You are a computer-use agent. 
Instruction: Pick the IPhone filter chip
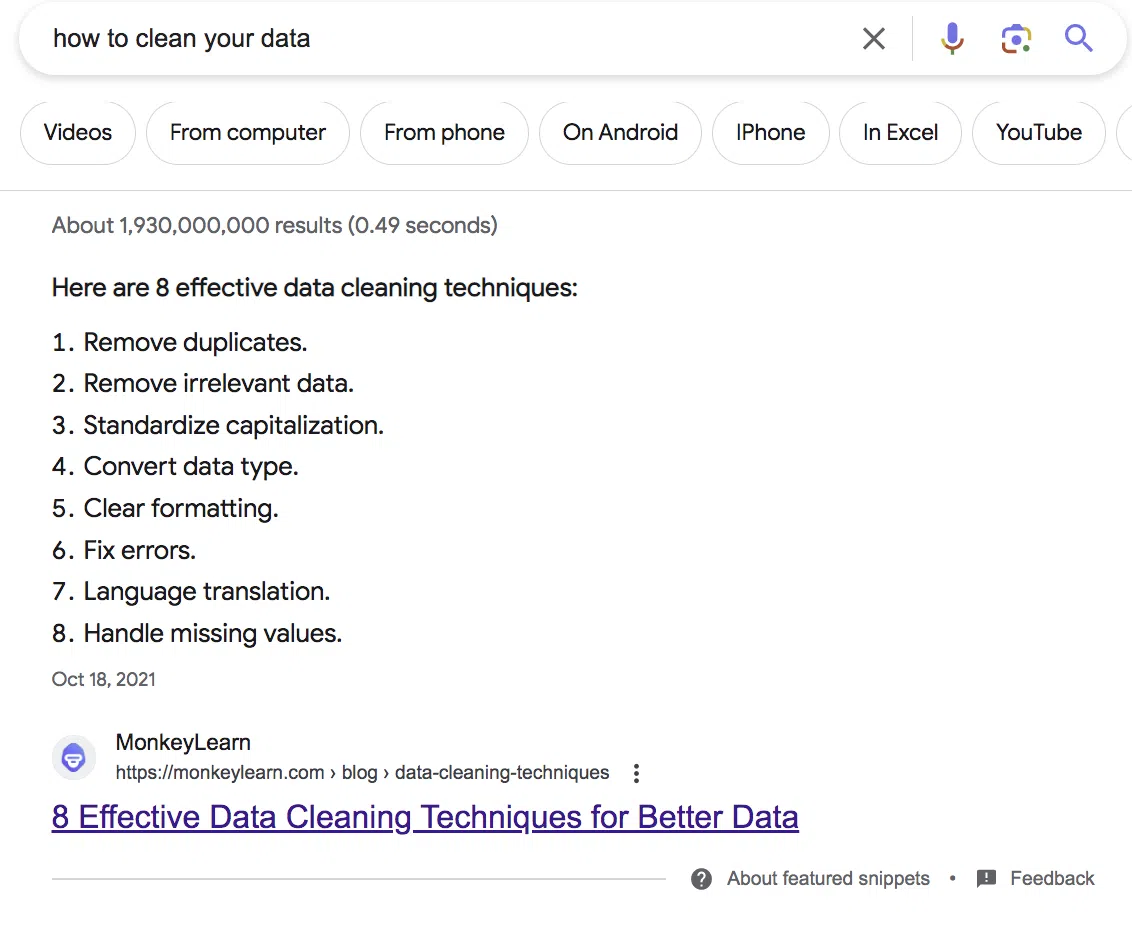(x=770, y=133)
